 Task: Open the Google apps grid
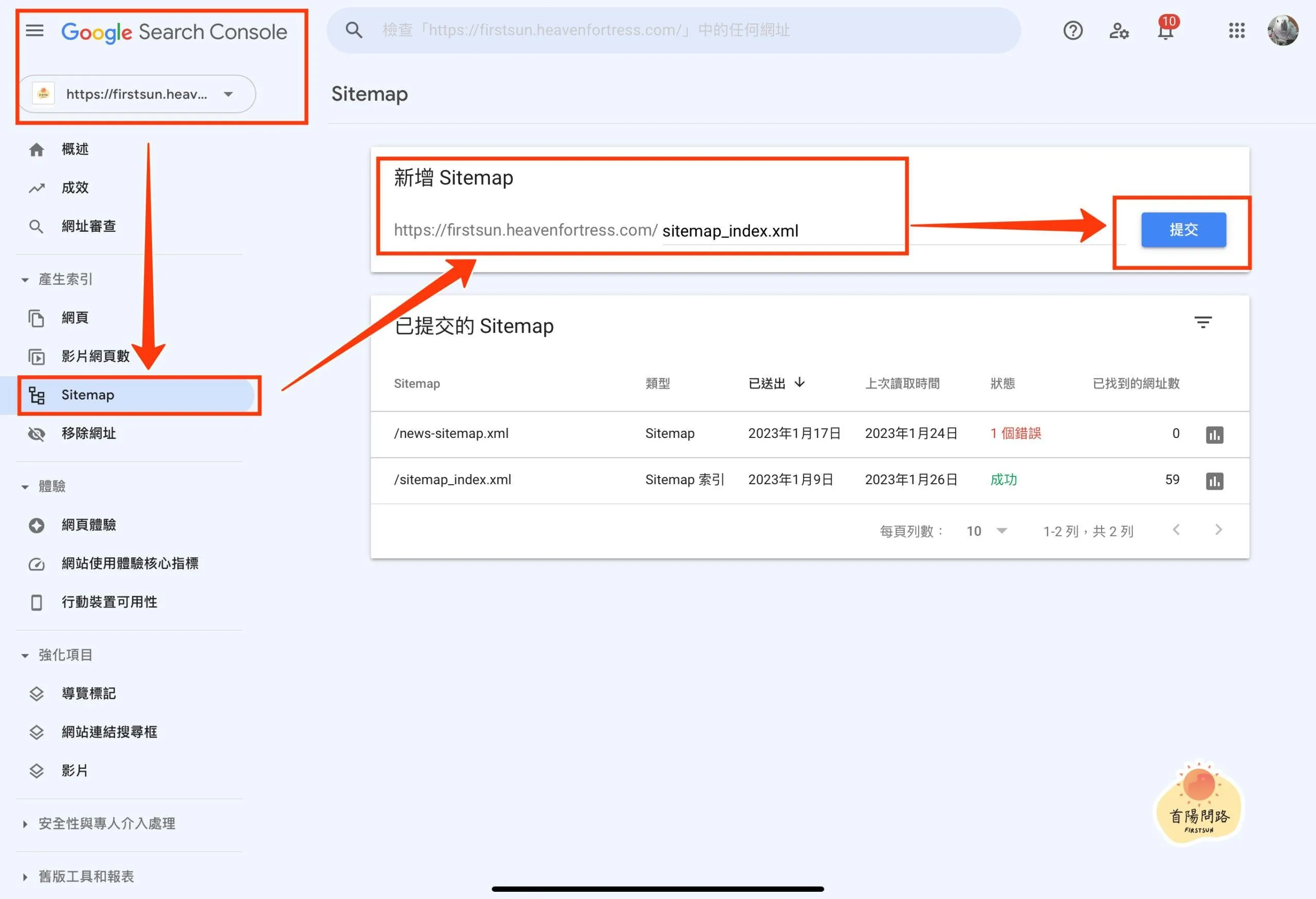click(1237, 30)
